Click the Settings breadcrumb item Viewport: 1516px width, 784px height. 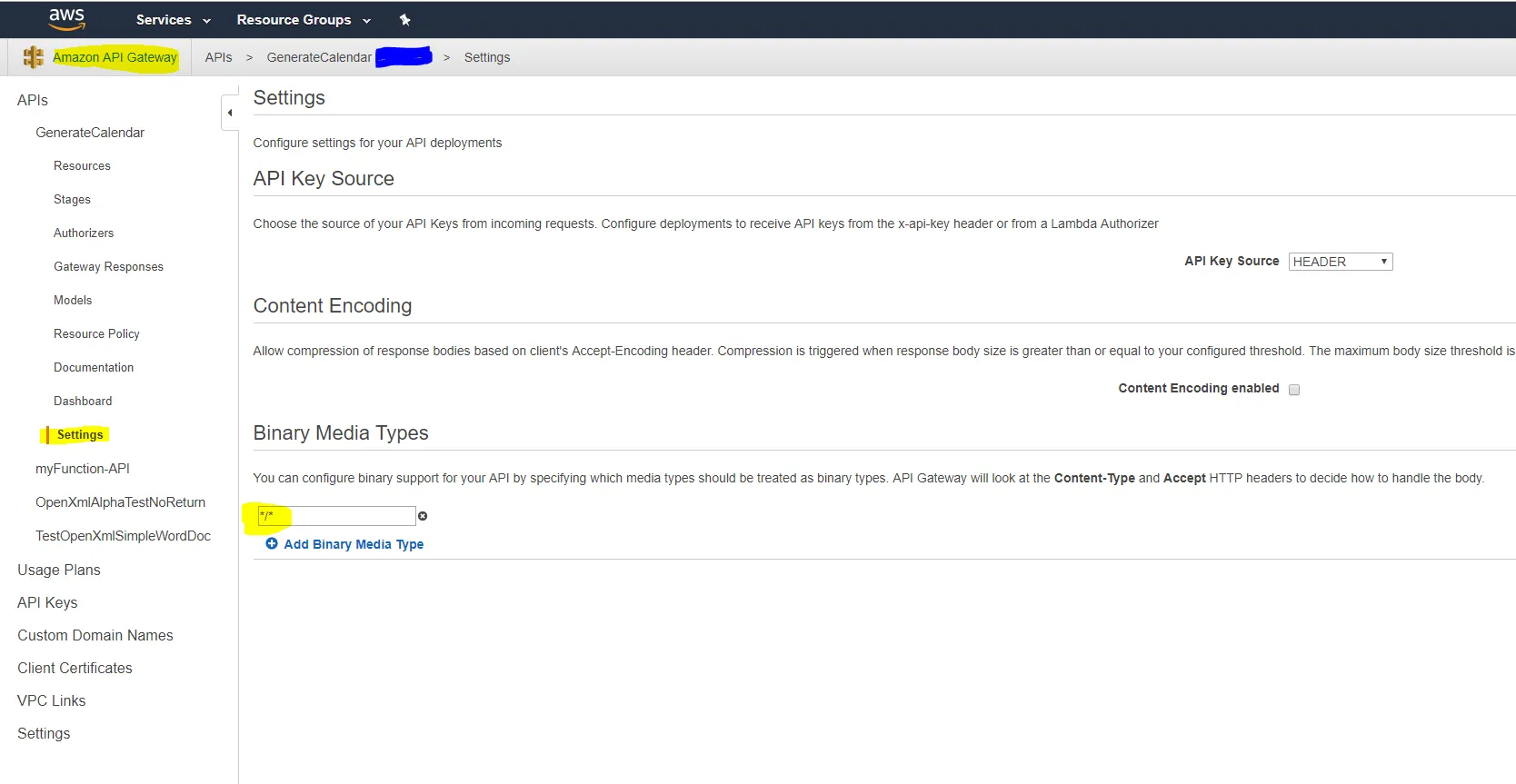click(487, 57)
